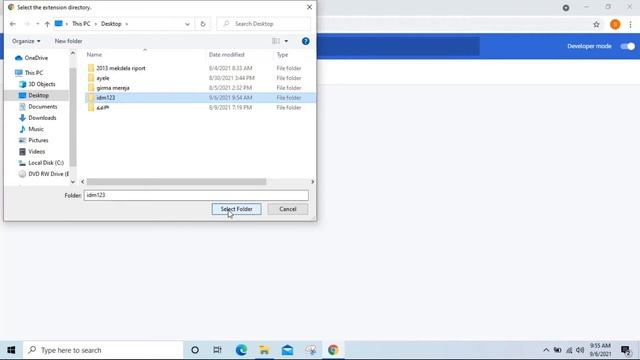Click navigation pane scroll down arrow
The image size is (640, 360).
[73, 182]
